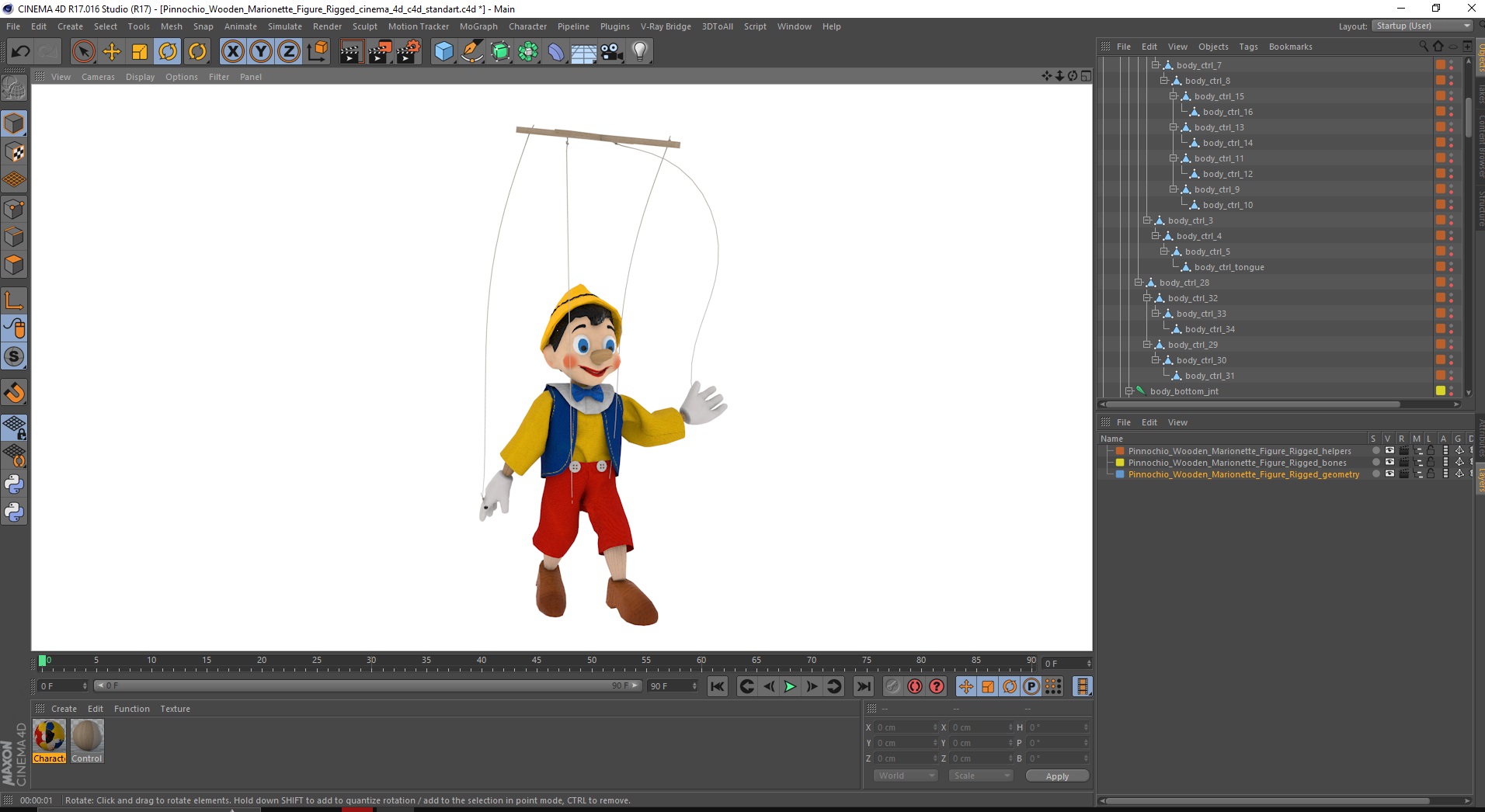Open the World coordinate dropdown
1485x812 pixels.
coord(906,776)
